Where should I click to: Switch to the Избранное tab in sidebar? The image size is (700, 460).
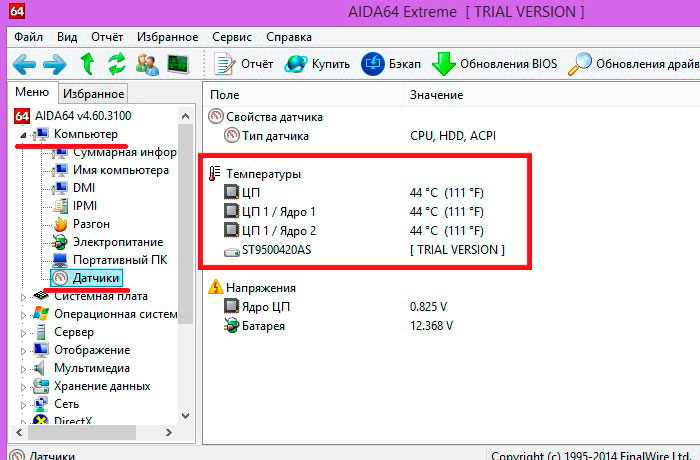(x=93, y=94)
